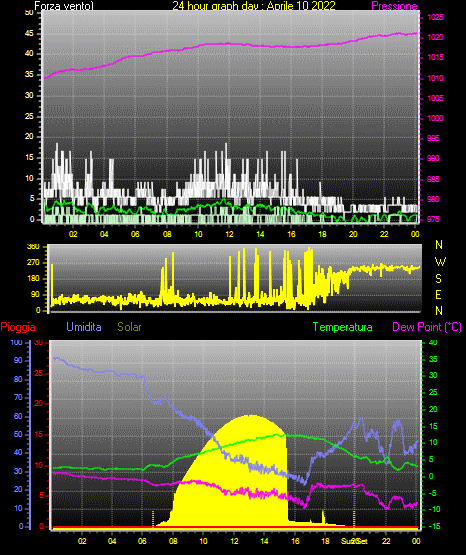The image size is (466, 555).
Task: Click the 985 pressure axis value
Action: (x=433, y=179)
